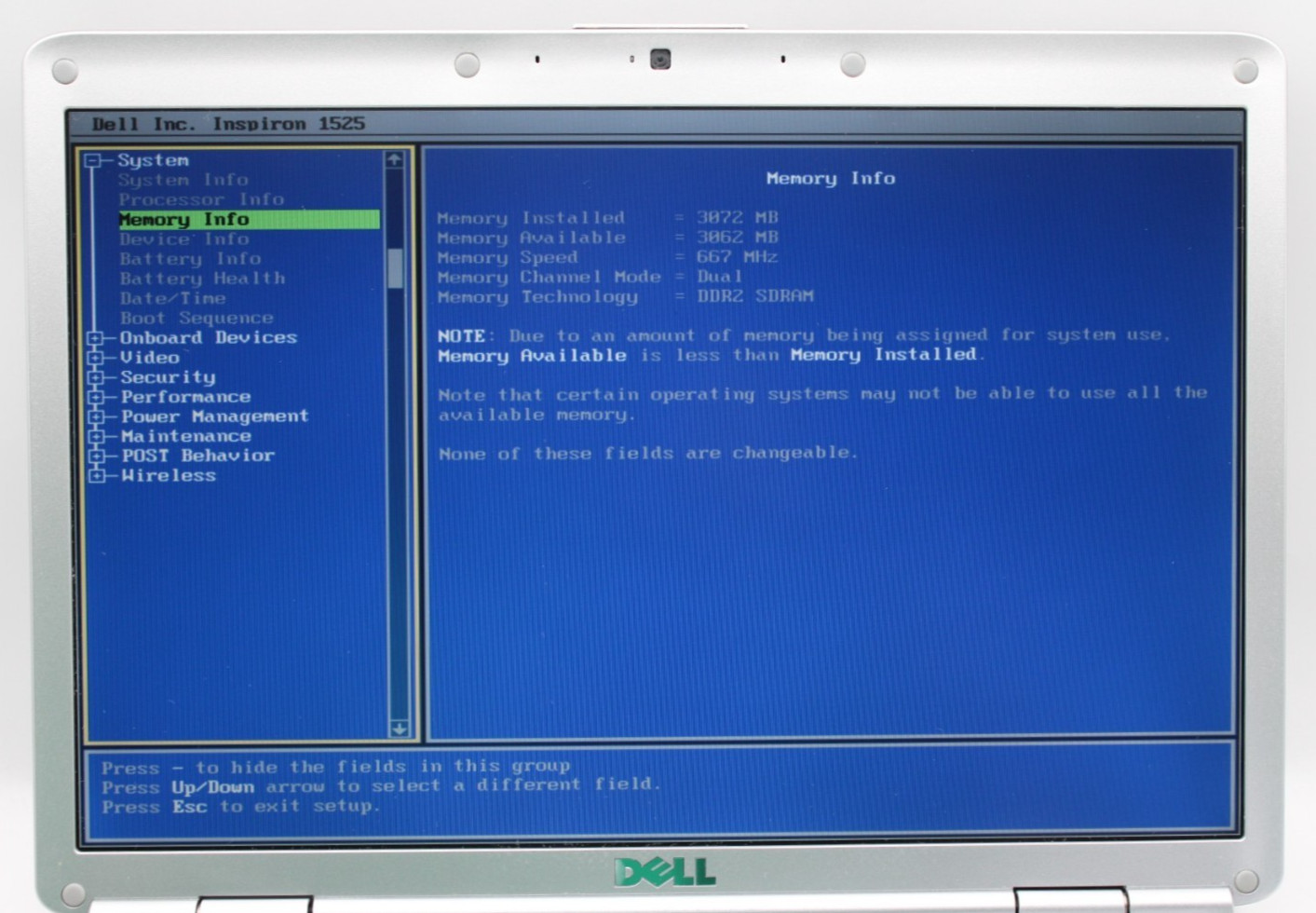Click the Memory Technology field label
This screenshot has height=913, width=1316.
537,297
